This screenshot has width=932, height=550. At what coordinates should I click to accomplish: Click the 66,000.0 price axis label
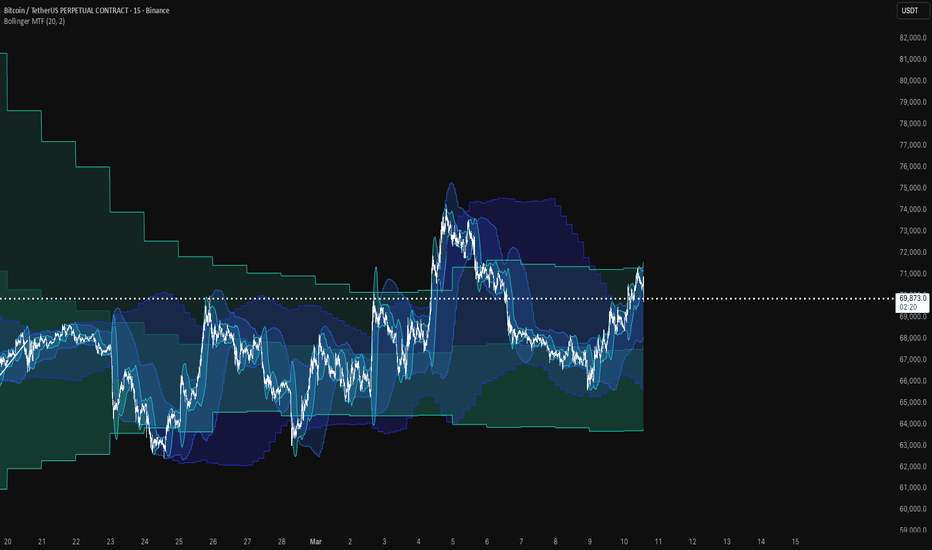point(912,381)
